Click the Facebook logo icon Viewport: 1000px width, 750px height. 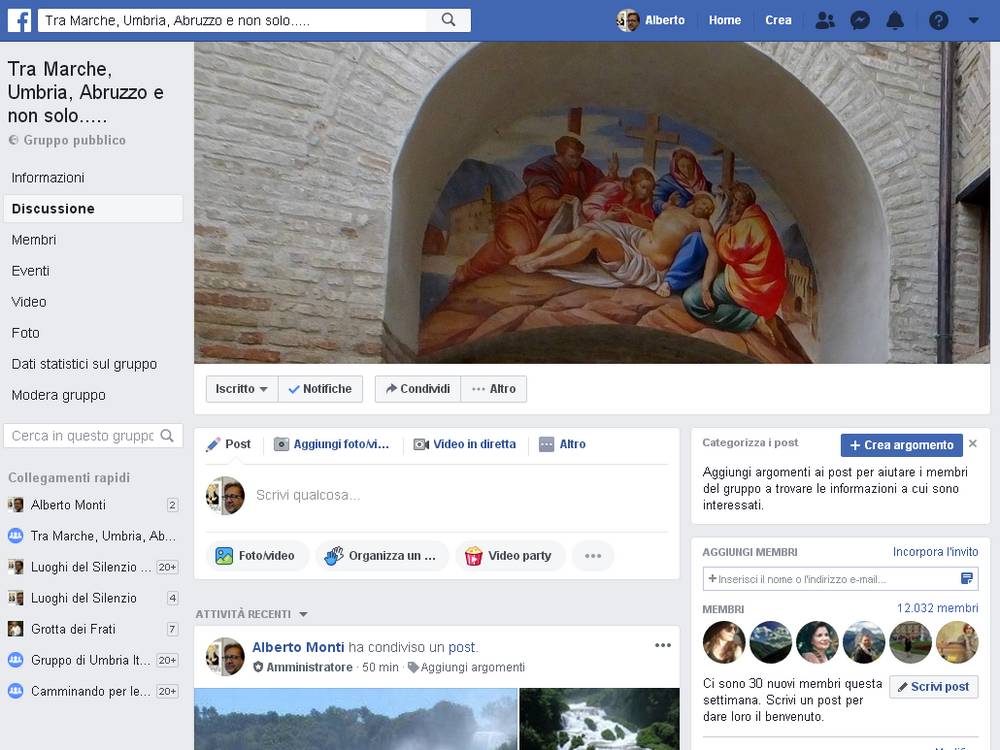pos(20,20)
